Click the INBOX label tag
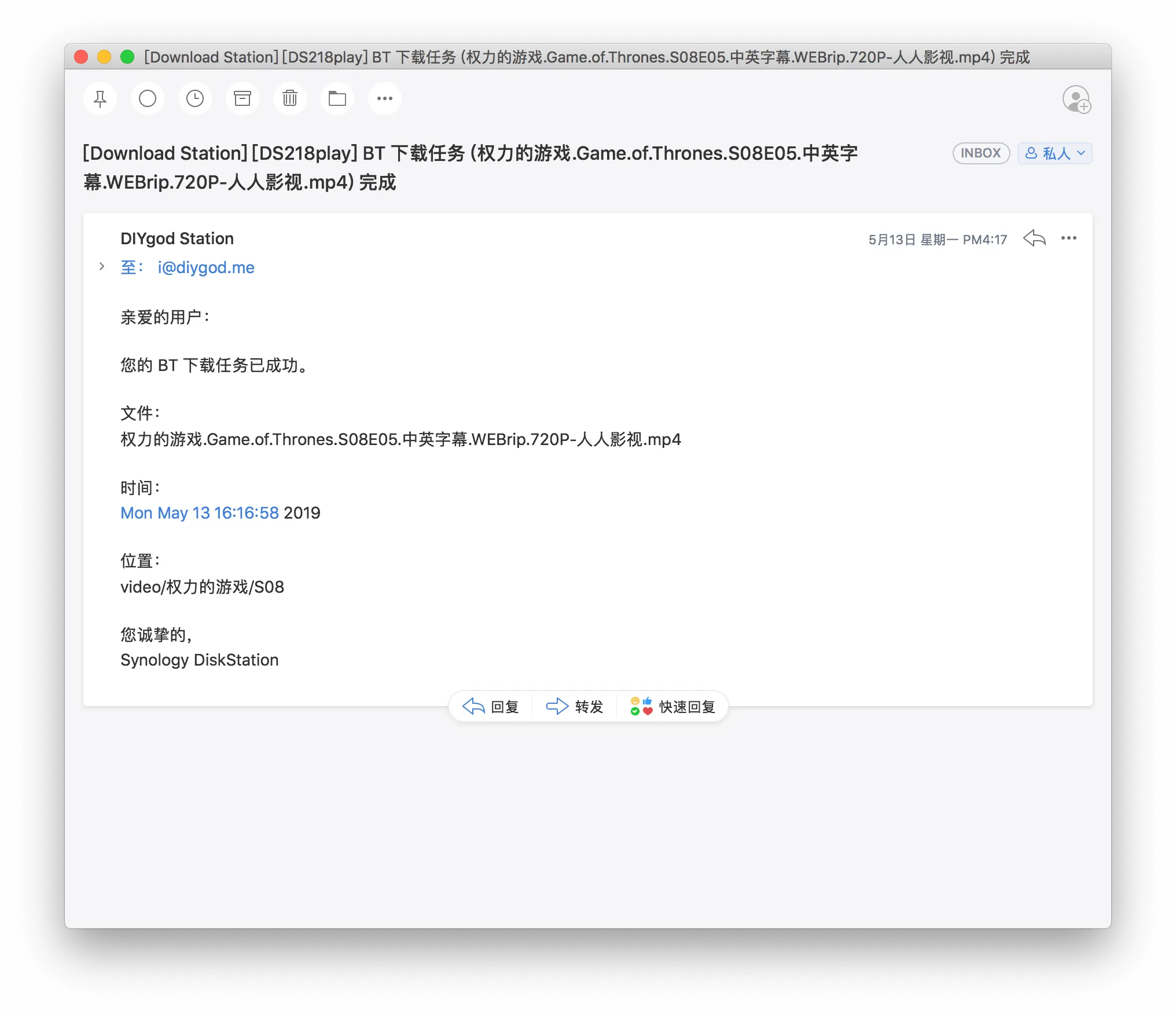The height and width of the screenshot is (1014, 1176). [981, 153]
